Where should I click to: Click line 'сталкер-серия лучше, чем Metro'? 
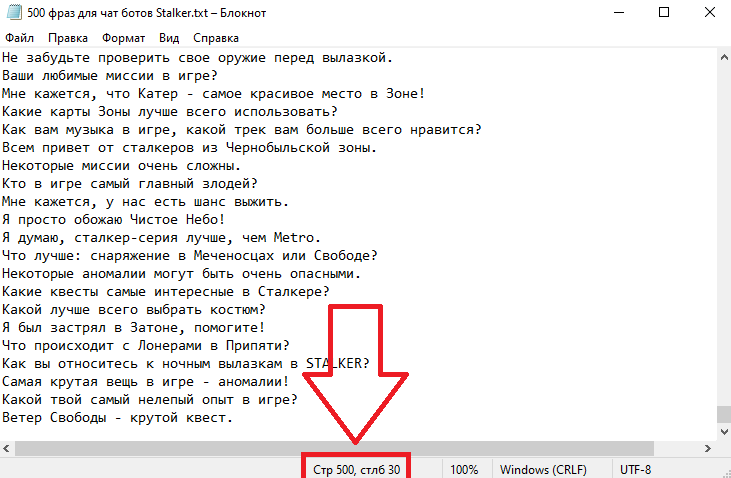click(x=161, y=238)
